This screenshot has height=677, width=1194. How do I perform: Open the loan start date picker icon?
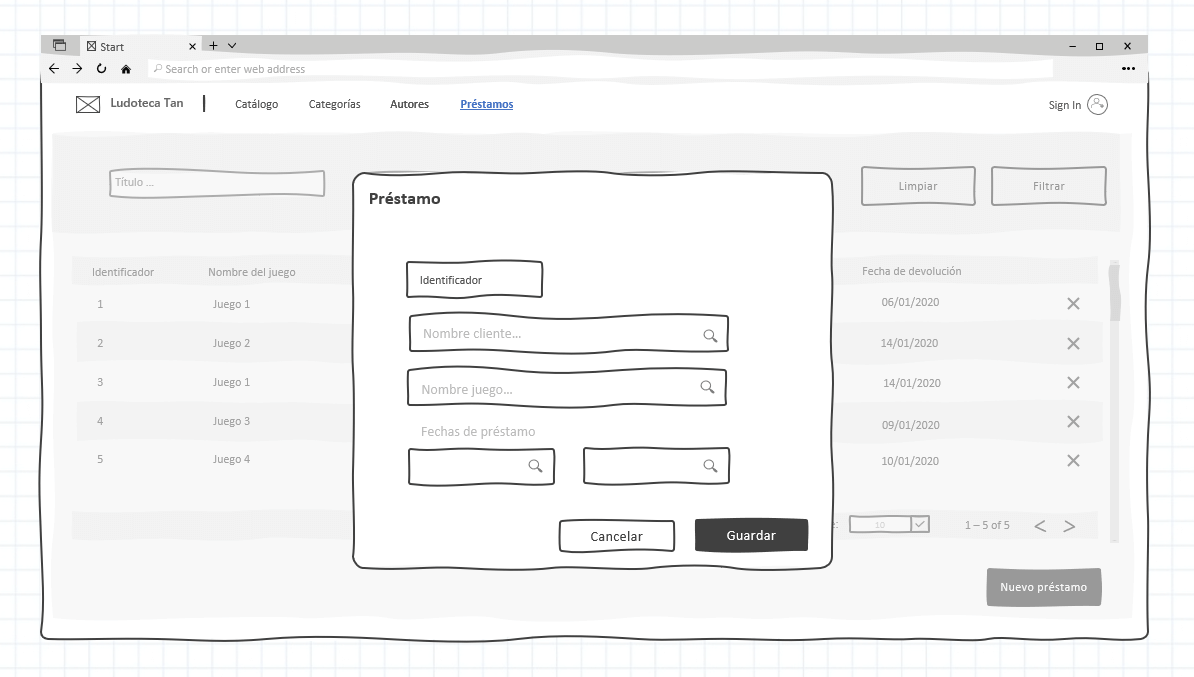pyautogui.click(x=535, y=466)
